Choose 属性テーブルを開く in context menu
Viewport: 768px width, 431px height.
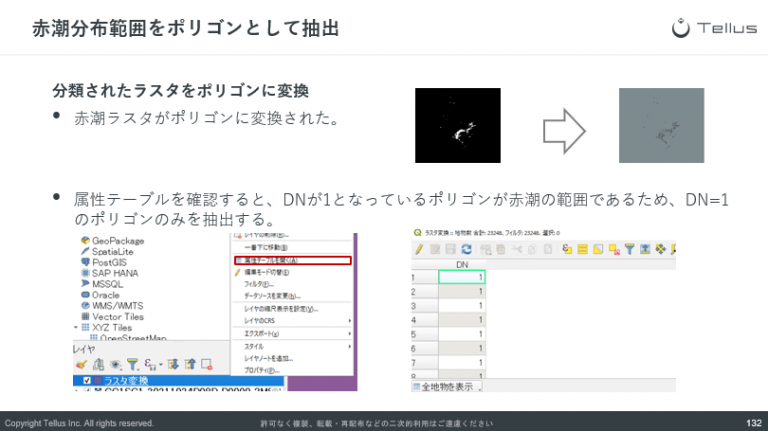click(293, 260)
